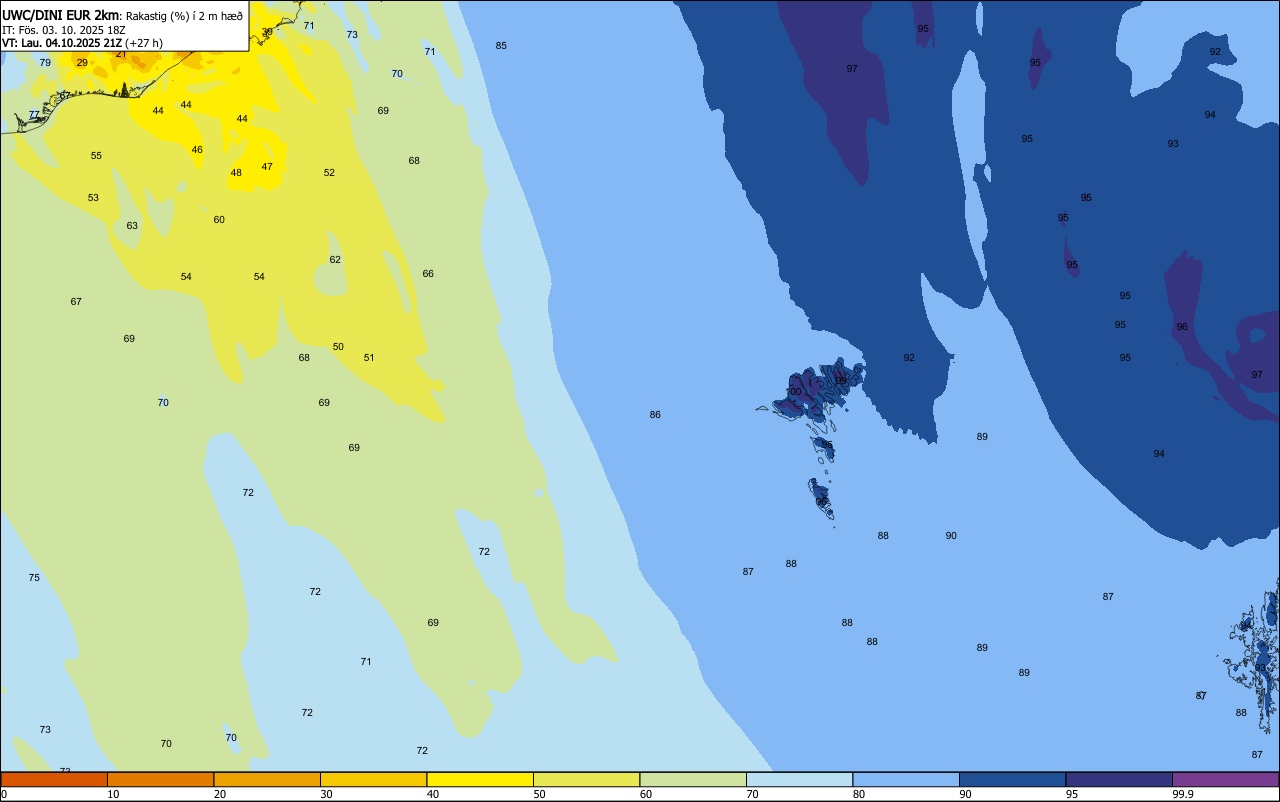Click the map value '48'
The image size is (1280, 802).
(x=236, y=173)
